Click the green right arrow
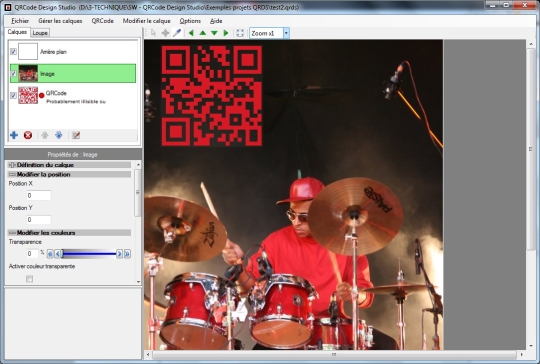Image resolution: width=540 pixels, height=364 pixels. [x=226, y=33]
